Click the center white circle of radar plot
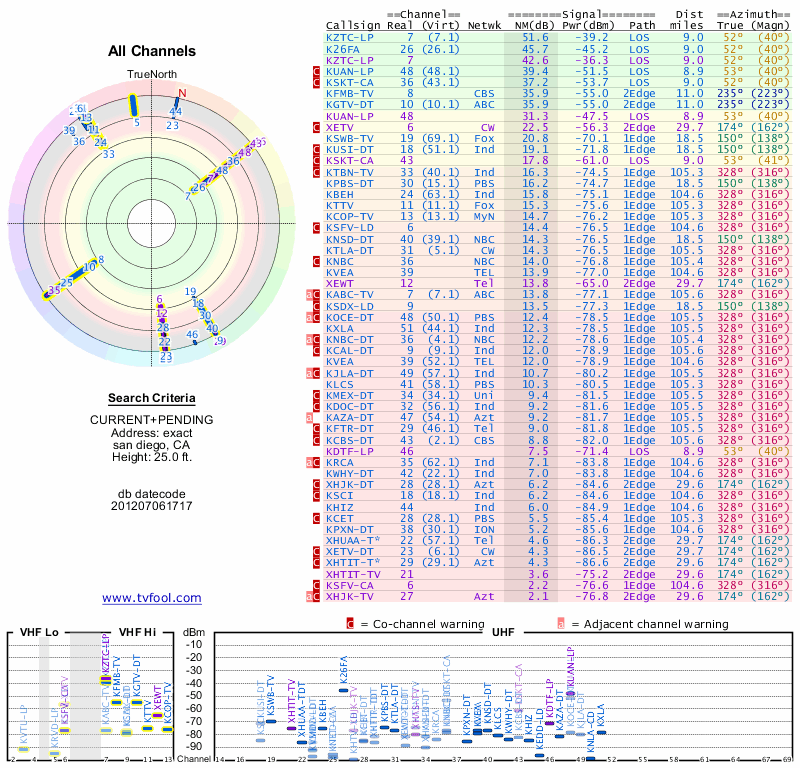The width and height of the screenshot is (800, 768). coord(152,223)
